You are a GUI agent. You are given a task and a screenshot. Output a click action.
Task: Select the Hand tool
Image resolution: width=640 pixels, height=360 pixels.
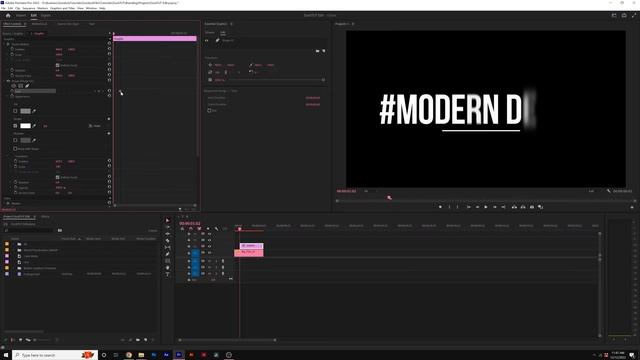pyautogui.click(x=167, y=268)
